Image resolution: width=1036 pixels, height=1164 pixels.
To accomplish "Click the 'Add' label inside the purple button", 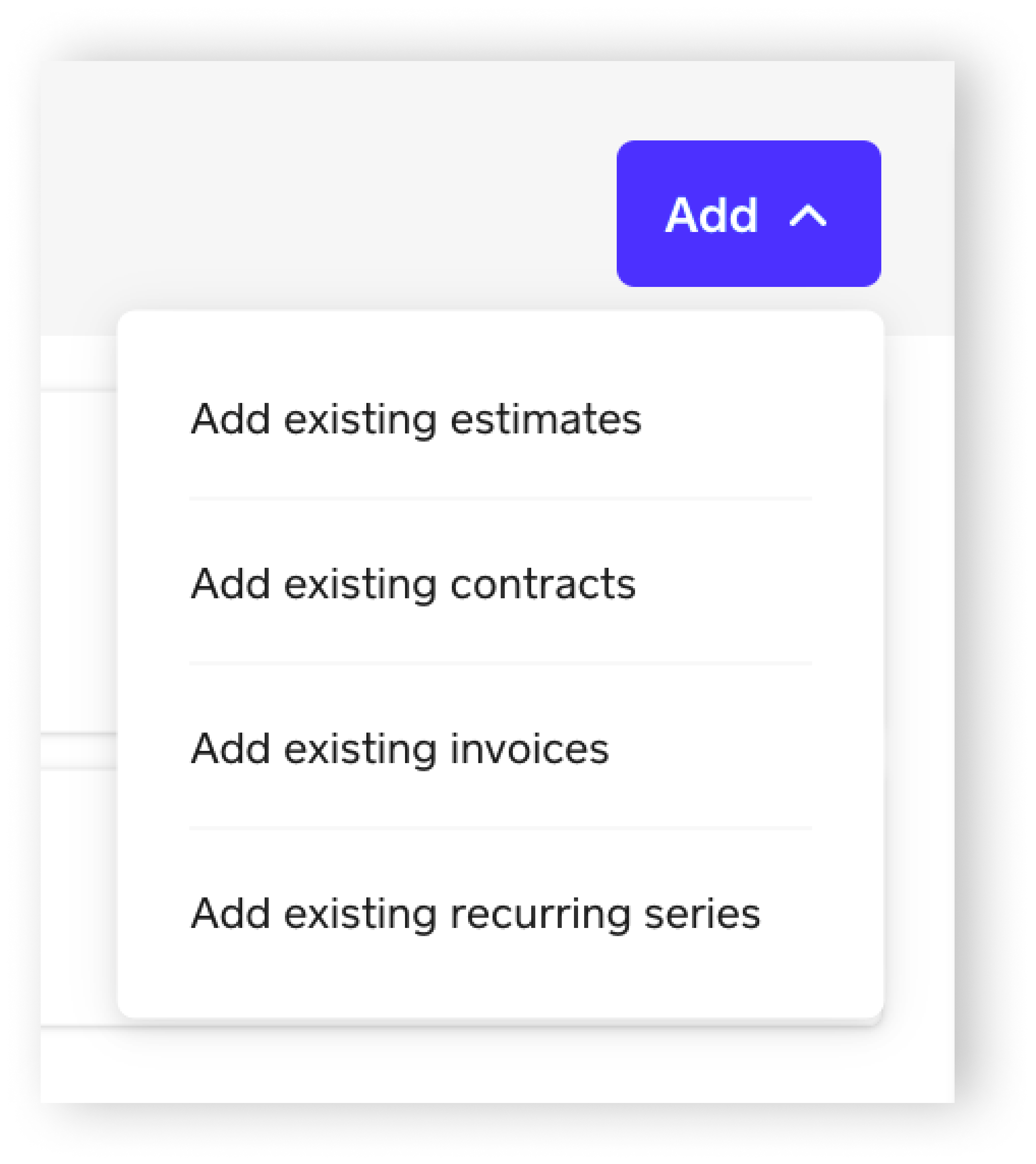I will coord(711,215).
